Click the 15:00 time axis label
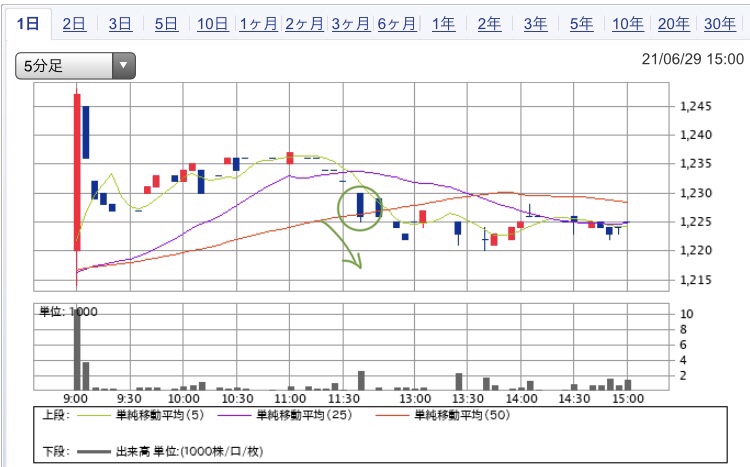Viewport: 750px width, 467px height. click(x=628, y=399)
